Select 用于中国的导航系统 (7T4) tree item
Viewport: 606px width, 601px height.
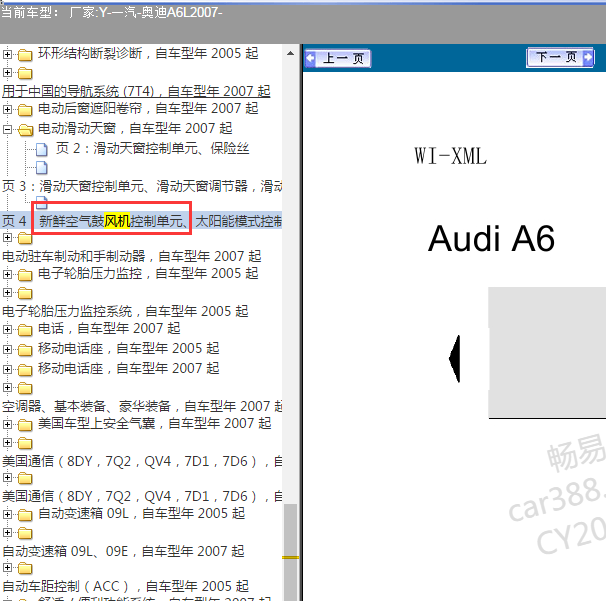(x=136, y=91)
